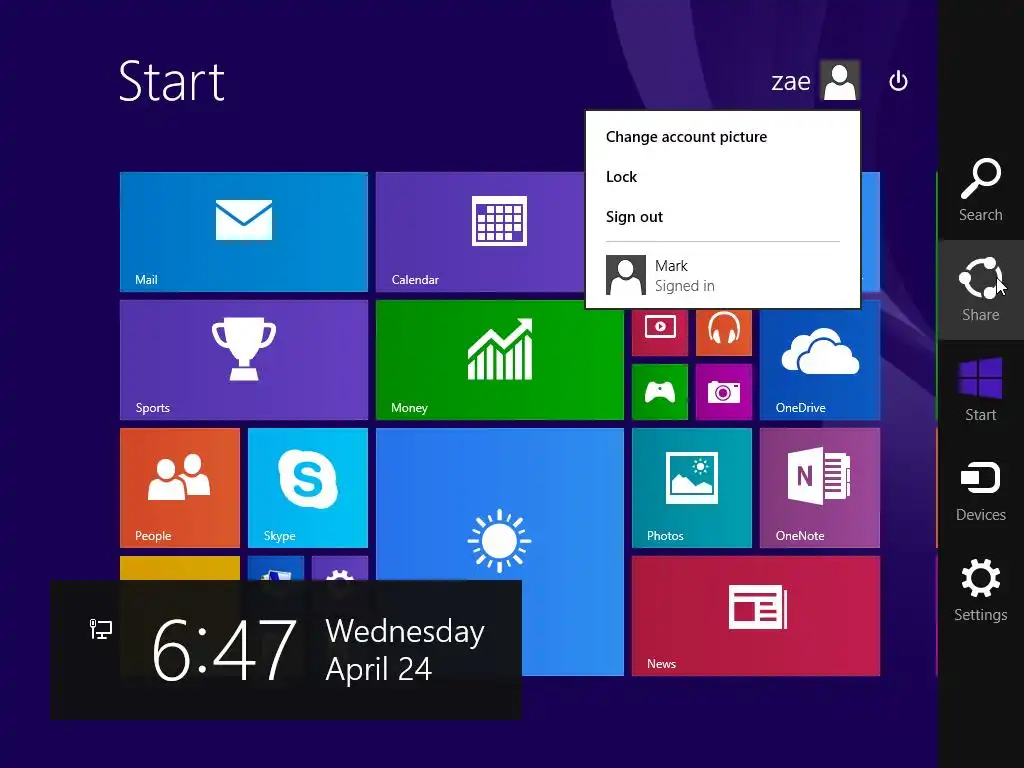Launch the OneNote tile
This screenshot has height=768, width=1024.
[820, 488]
